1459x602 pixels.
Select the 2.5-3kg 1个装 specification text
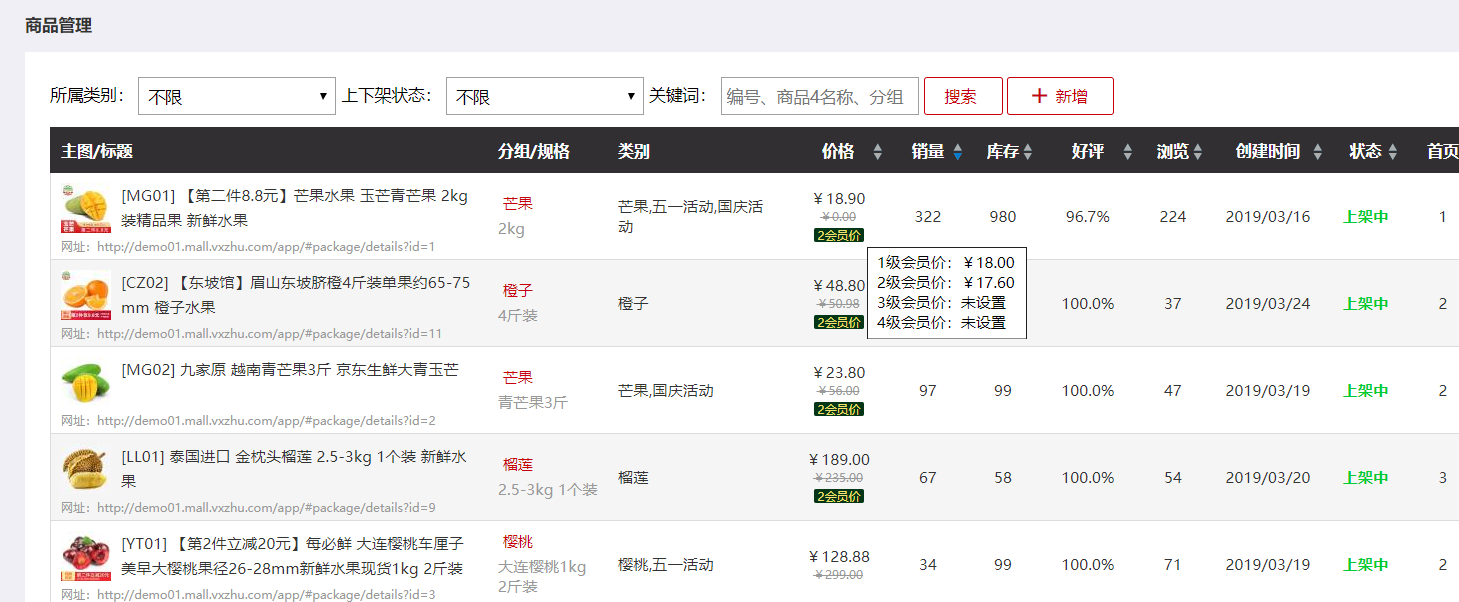548,490
